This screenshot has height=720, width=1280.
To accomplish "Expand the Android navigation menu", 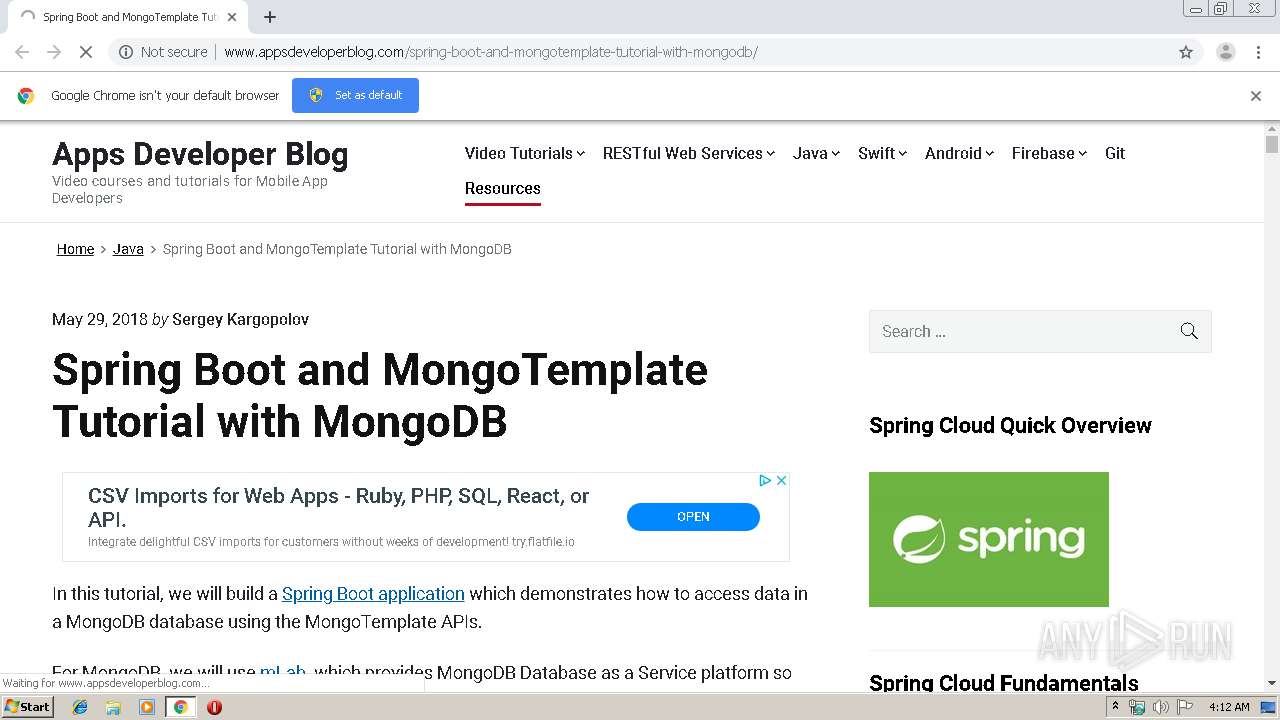I will pos(959,153).
